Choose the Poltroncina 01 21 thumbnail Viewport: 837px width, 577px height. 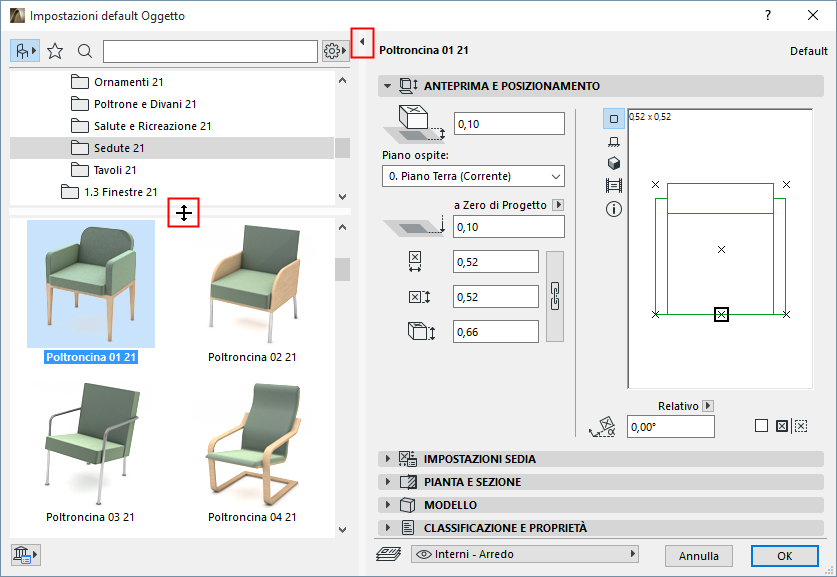tap(91, 284)
